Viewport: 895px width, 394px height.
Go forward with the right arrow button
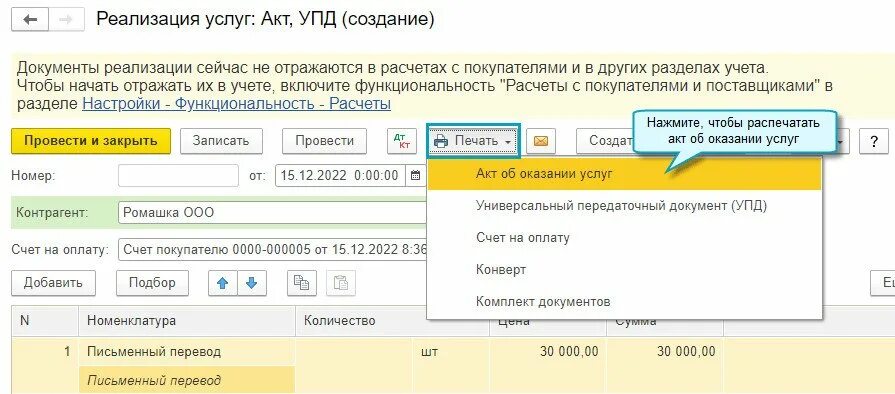66,20
